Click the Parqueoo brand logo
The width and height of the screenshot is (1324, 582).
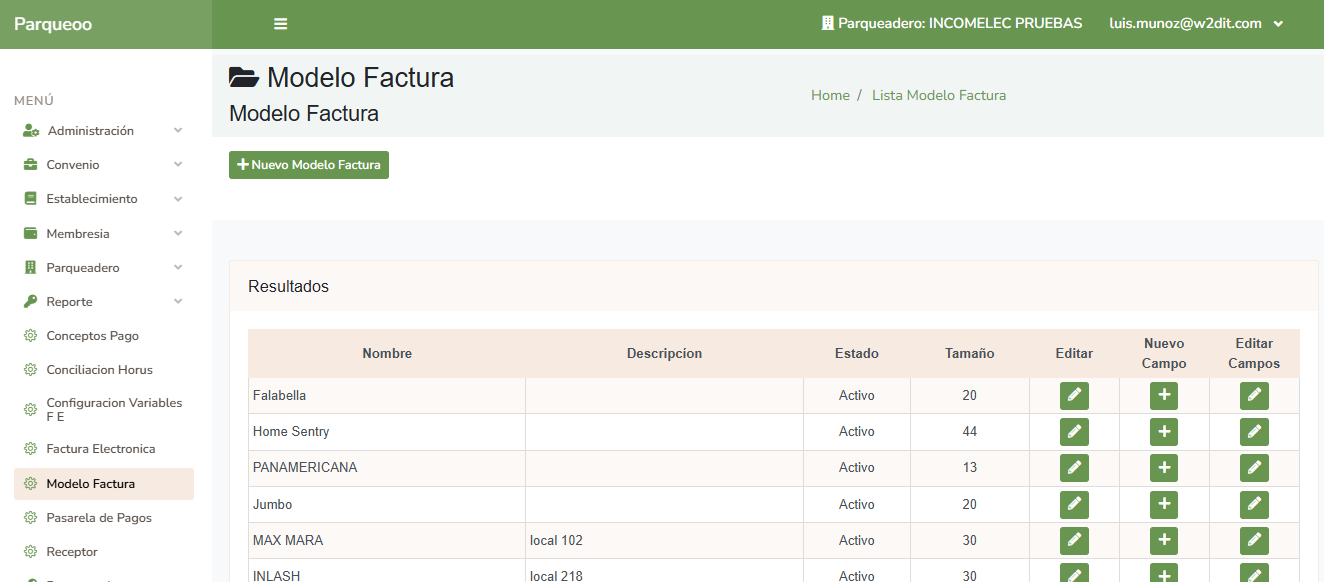pos(53,24)
